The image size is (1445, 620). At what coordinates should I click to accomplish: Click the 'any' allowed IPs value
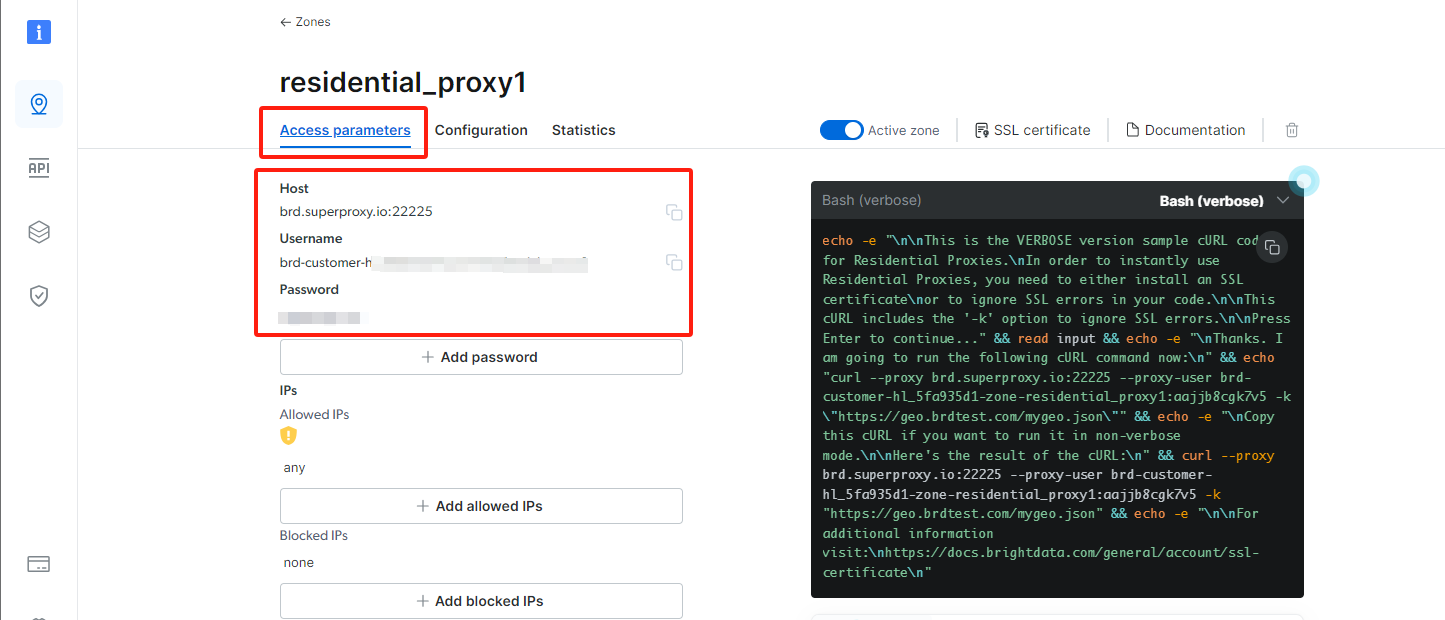click(x=295, y=468)
